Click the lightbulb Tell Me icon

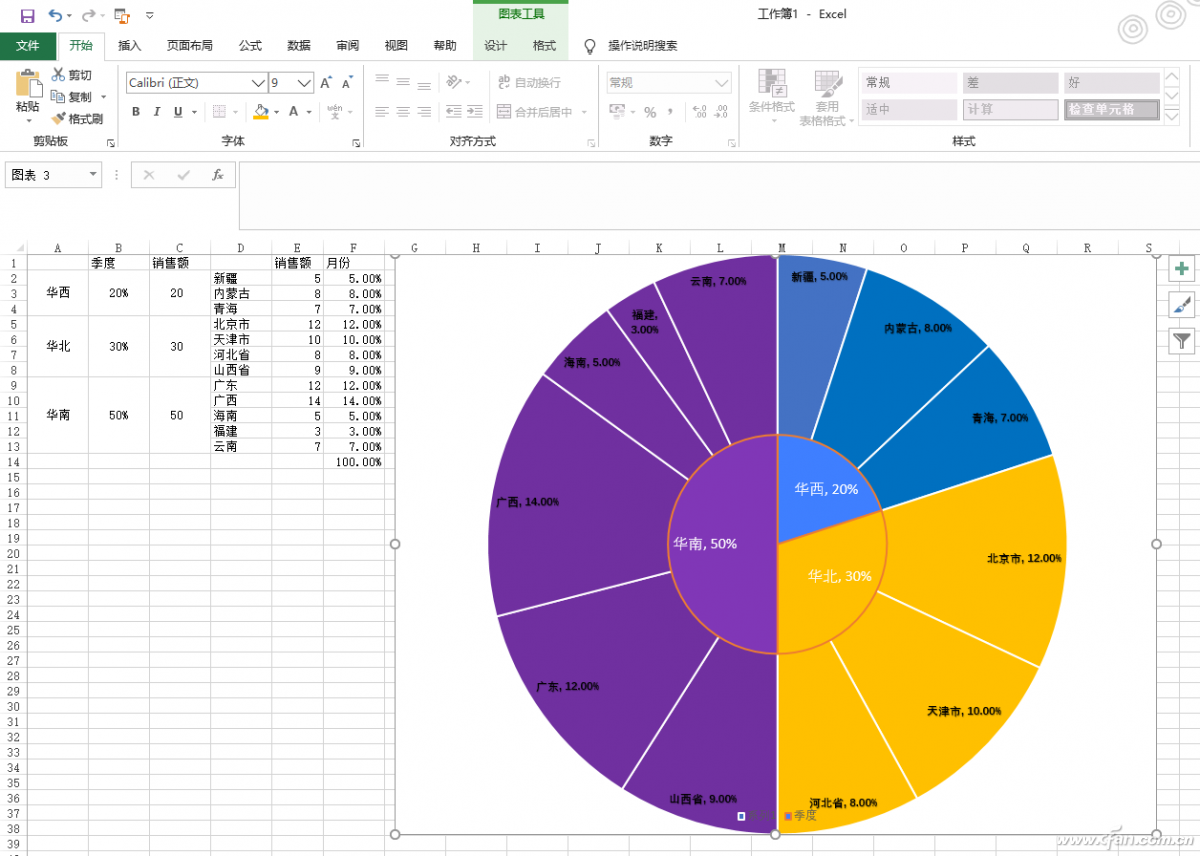click(x=590, y=46)
